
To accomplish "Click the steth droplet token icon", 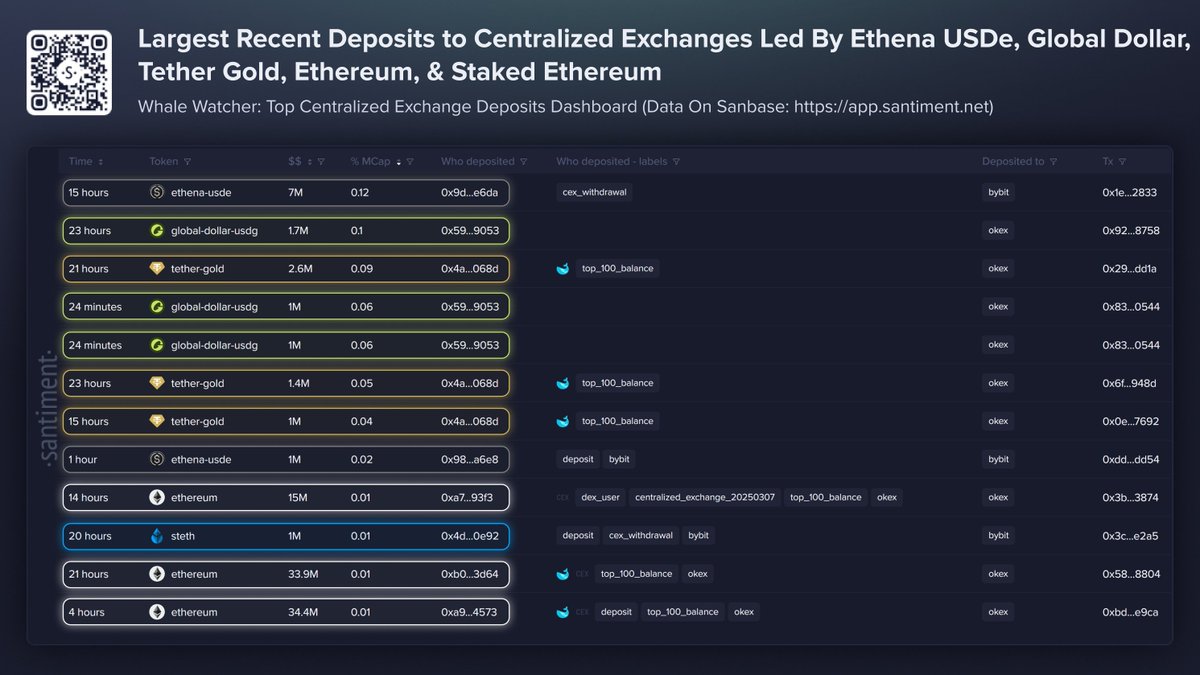I will click(157, 536).
